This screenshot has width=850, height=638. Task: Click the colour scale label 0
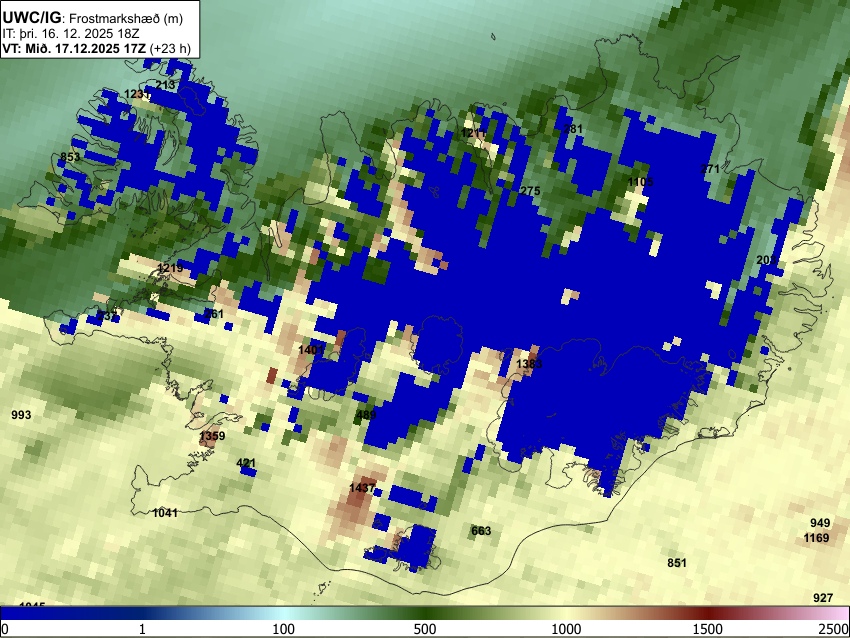click(x=5, y=629)
